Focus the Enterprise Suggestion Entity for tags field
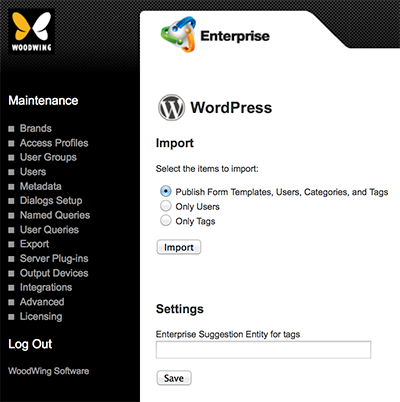The height and width of the screenshot is (402, 400). pyautogui.click(x=263, y=350)
